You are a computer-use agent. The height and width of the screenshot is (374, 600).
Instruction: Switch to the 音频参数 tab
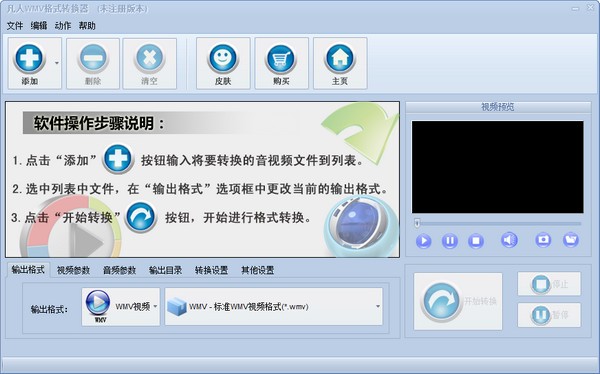(x=119, y=270)
